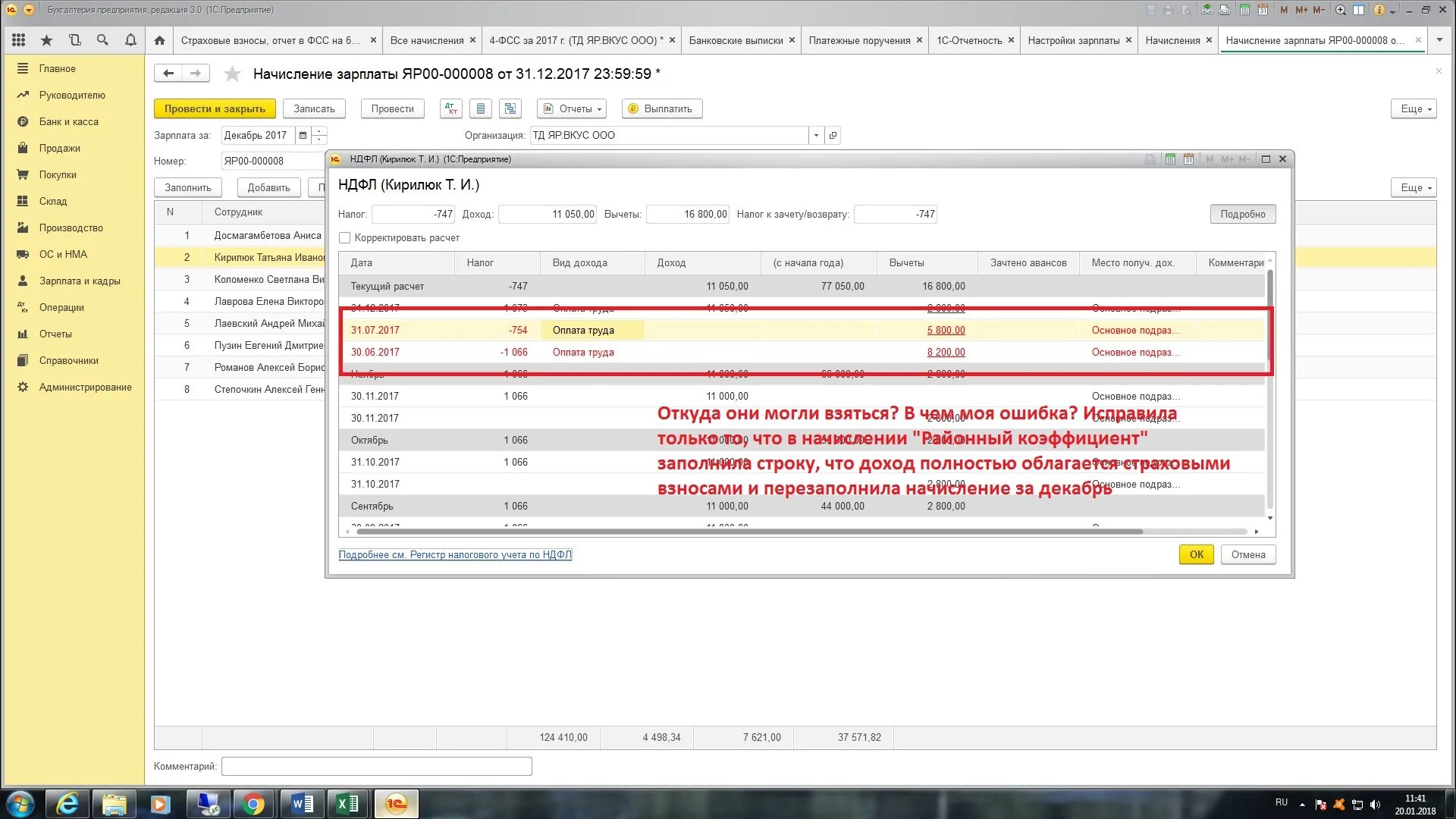The height and width of the screenshot is (819, 1456).
Task: Switch to the Начисления tab
Action: (x=1172, y=40)
